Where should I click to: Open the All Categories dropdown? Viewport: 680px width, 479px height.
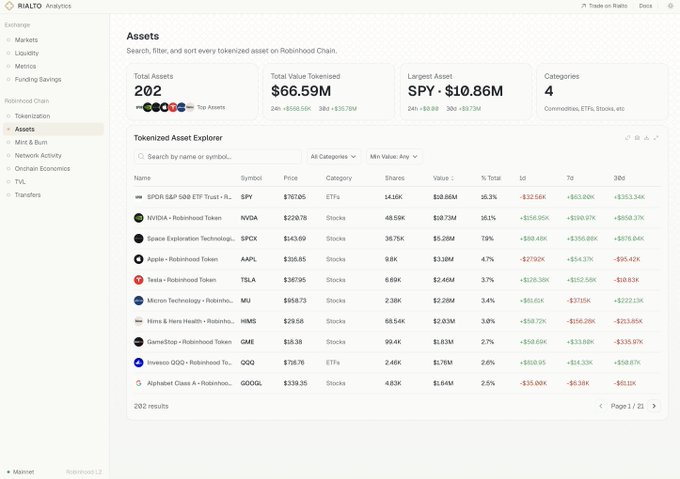tap(333, 156)
